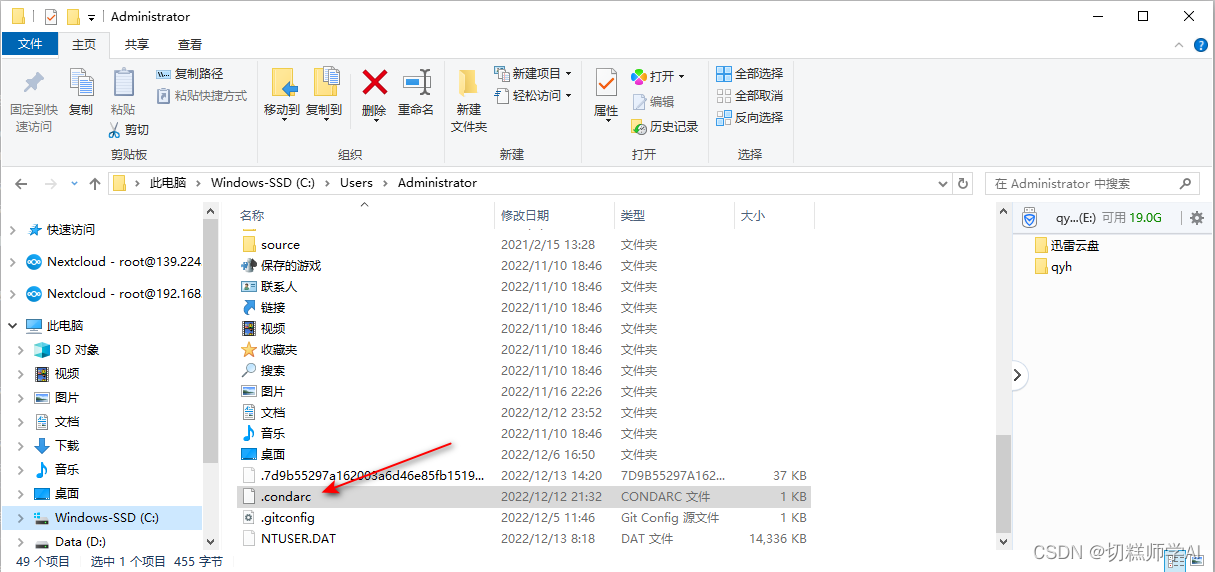Select the Contacts (联系人) folder icon
Viewport: 1215px width, 572px height.
[249, 287]
